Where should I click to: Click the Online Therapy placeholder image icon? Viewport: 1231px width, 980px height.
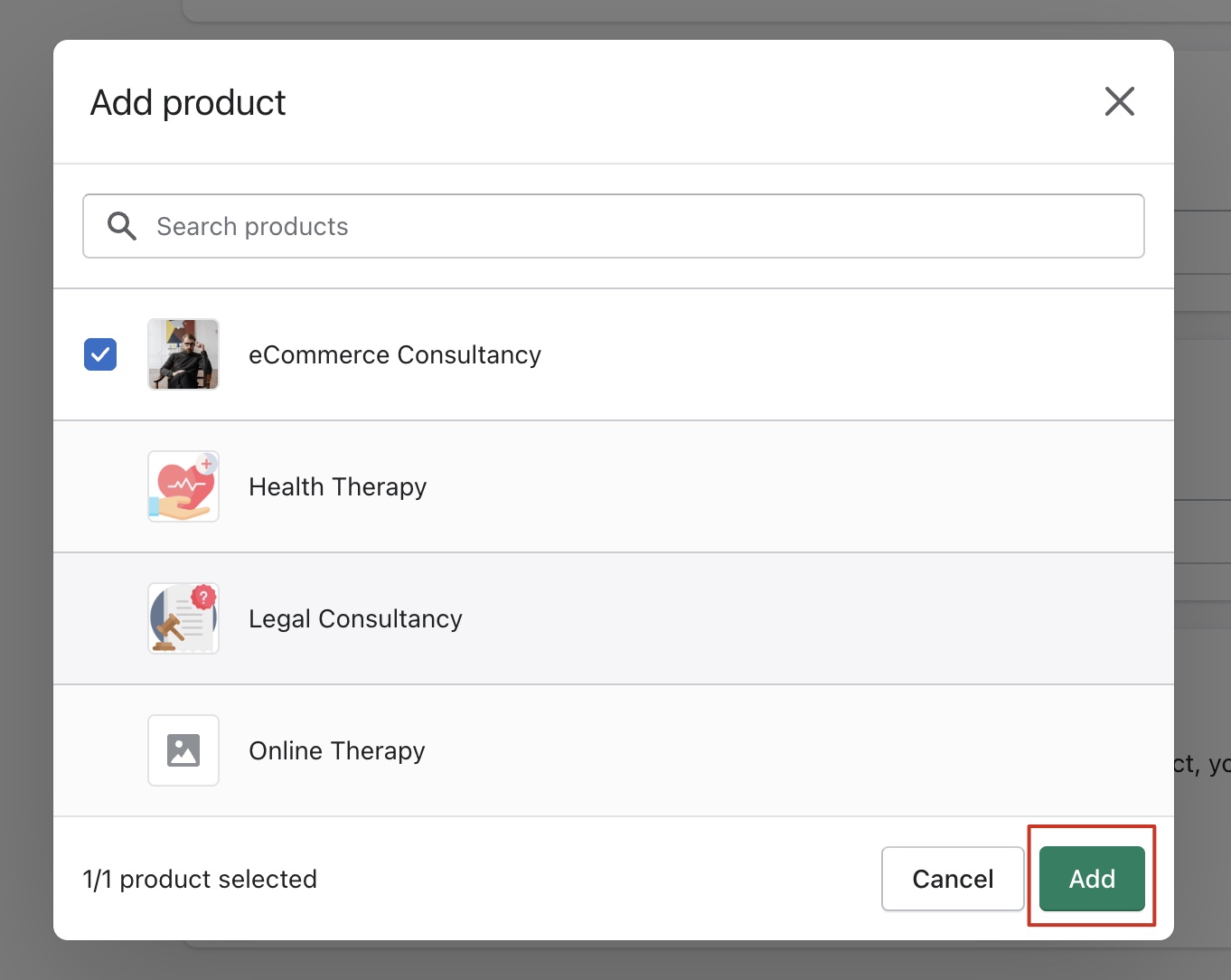tap(183, 750)
